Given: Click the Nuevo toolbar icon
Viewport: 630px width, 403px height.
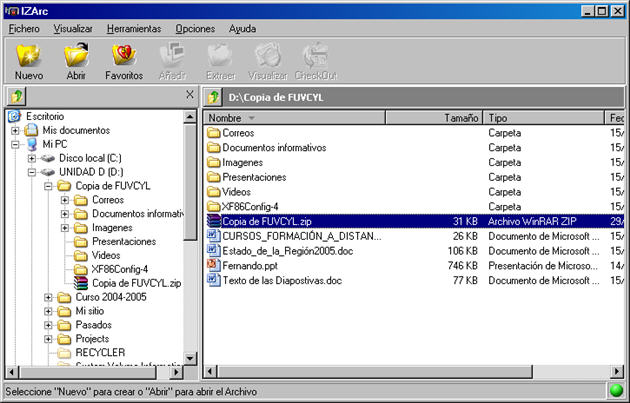Looking at the screenshot, I should click(x=29, y=61).
